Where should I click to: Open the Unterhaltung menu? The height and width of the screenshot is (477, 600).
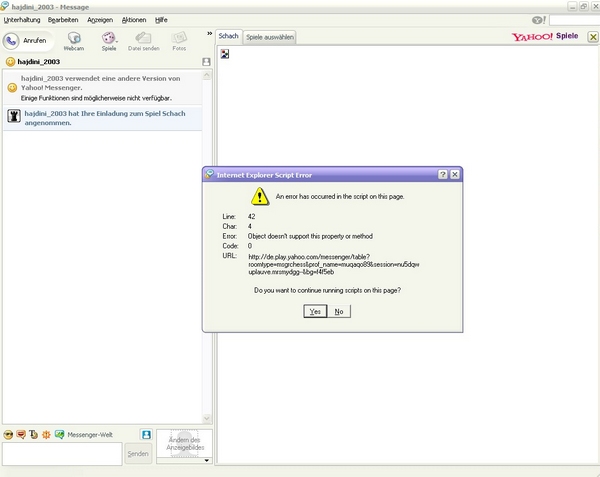tap(22, 20)
